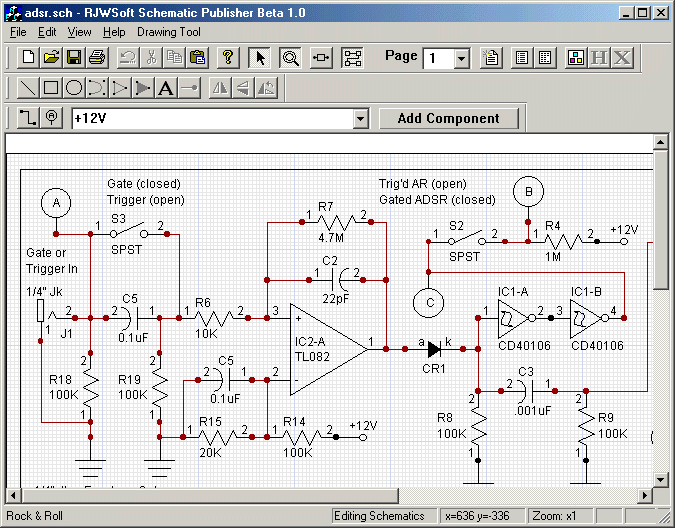The height and width of the screenshot is (528, 675).
Task: Save the schematic with the floppy disk icon
Action: pos(73,58)
